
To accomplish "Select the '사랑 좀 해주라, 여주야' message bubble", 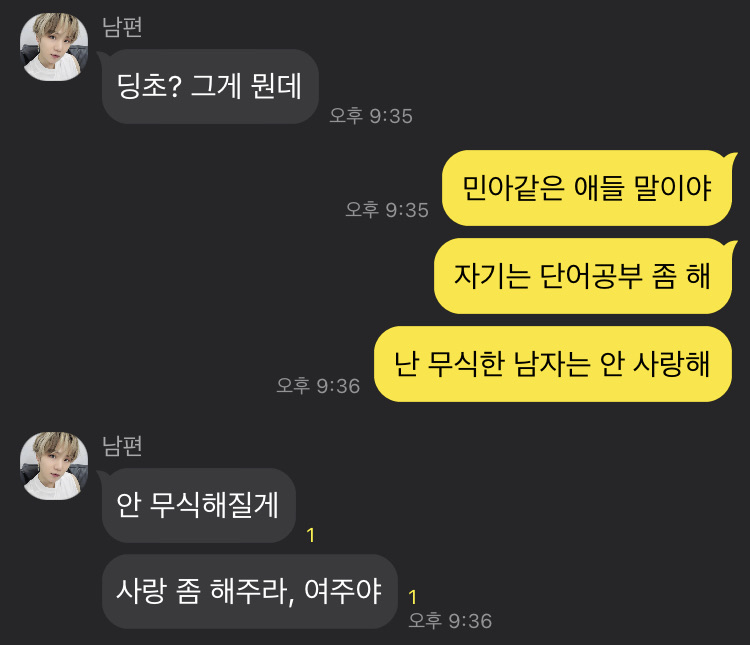I will [x=250, y=591].
